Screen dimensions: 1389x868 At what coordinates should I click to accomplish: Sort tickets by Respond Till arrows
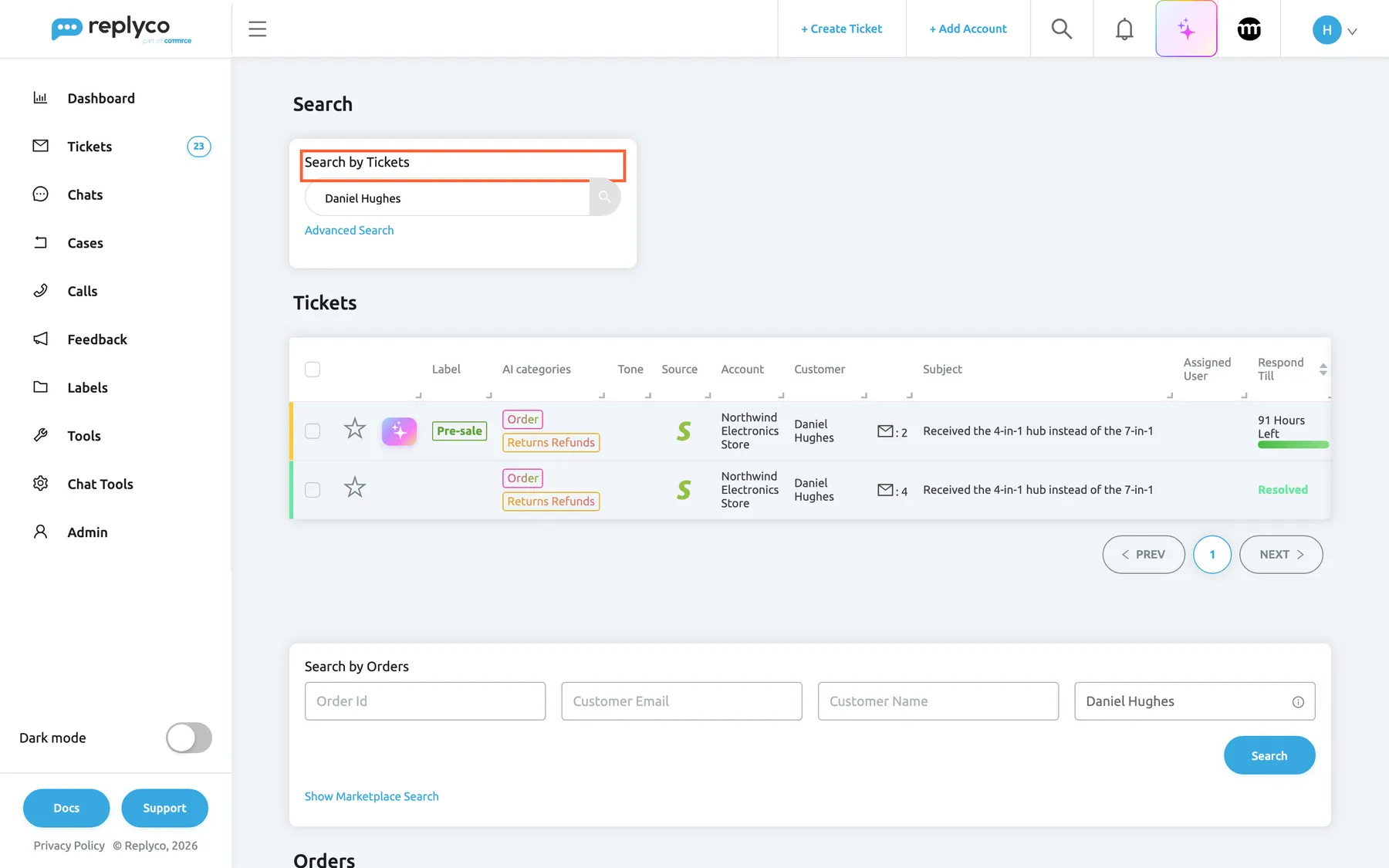[1323, 370]
